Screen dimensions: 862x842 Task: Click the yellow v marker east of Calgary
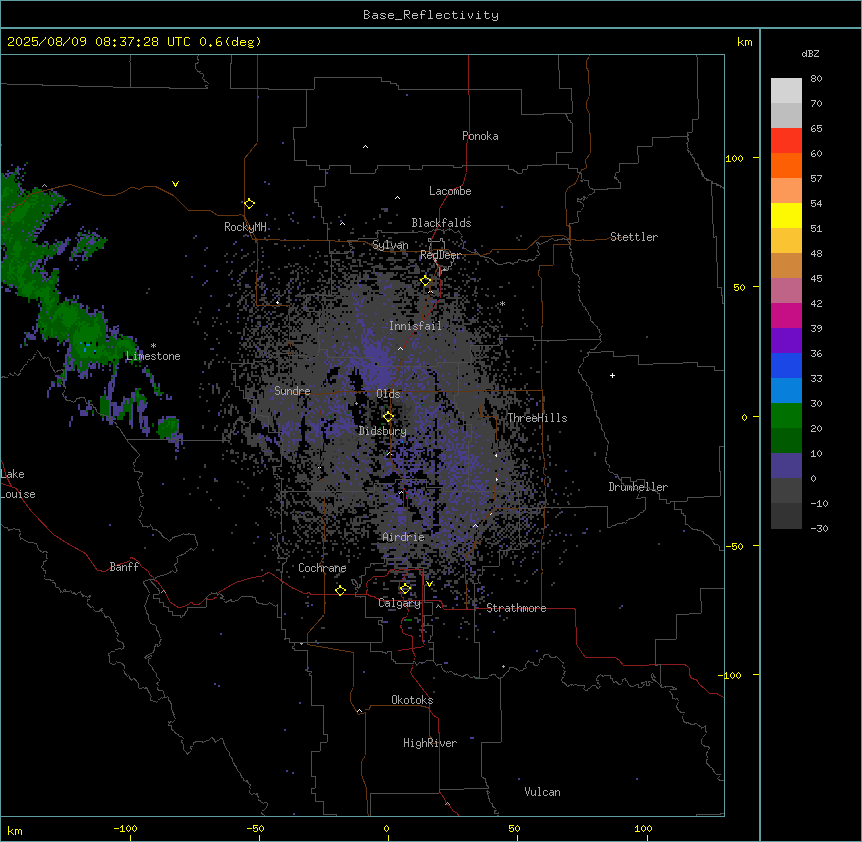429,584
